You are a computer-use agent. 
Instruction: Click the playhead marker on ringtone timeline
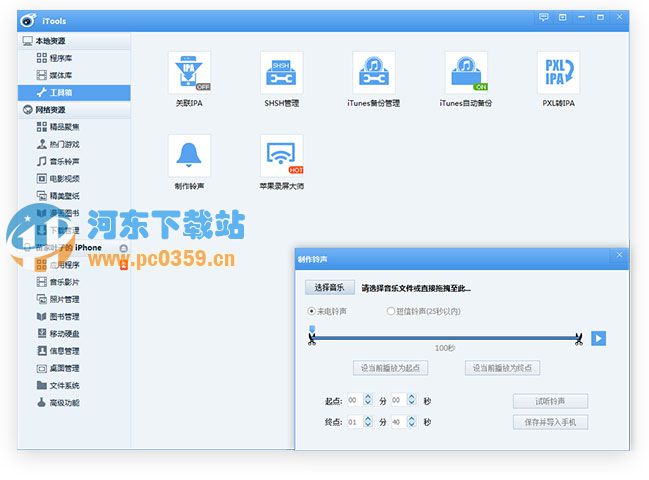click(312, 329)
